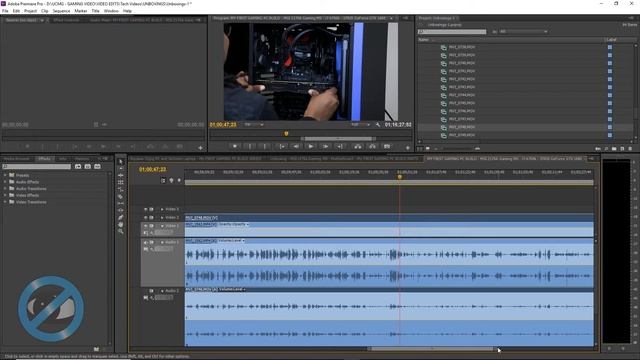This screenshot has height=360, width=640.
Task: Play the sequence in Program monitor
Action: [311, 146]
